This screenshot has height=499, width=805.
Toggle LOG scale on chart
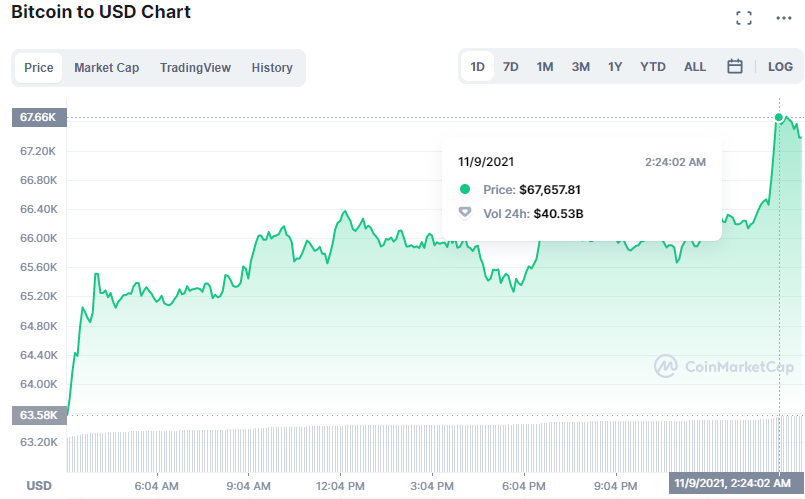[x=780, y=67]
